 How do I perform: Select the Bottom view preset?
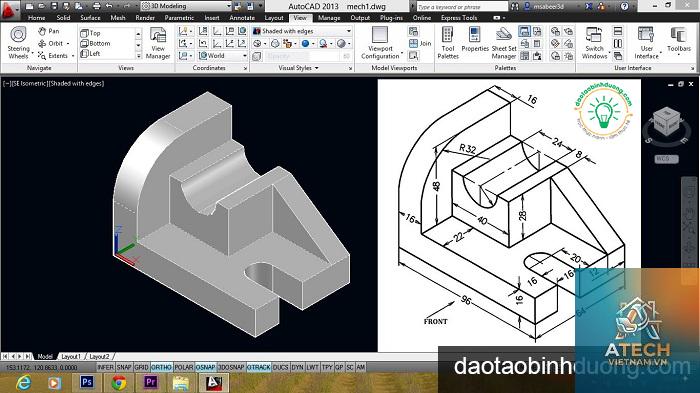click(95, 43)
